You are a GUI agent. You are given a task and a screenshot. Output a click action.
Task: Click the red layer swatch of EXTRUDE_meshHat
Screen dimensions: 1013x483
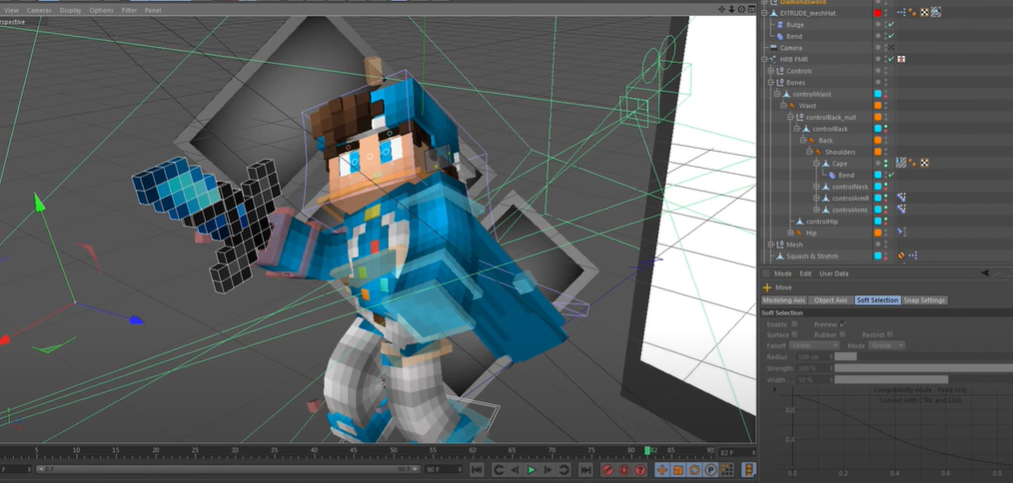click(877, 13)
